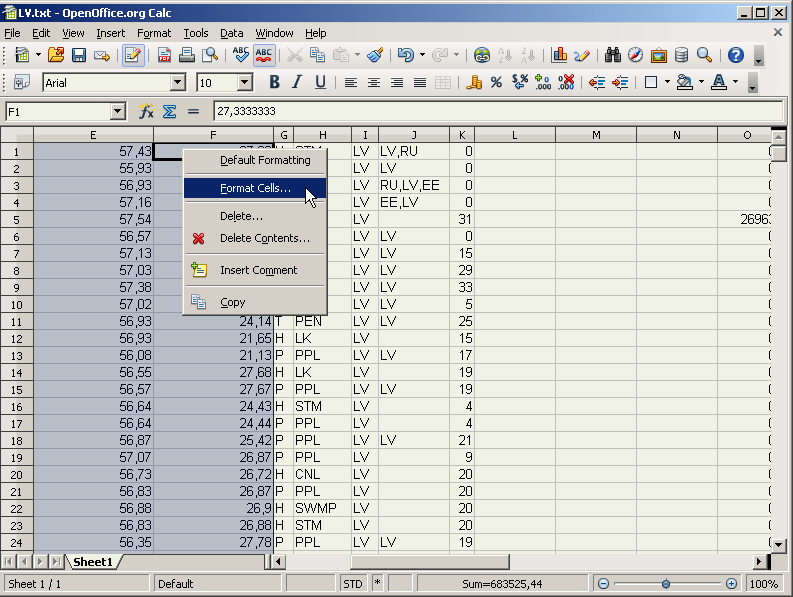Image resolution: width=793 pixels, height=597 pixels.
Task: Decrease indent icon
Action: coord(597,82)
